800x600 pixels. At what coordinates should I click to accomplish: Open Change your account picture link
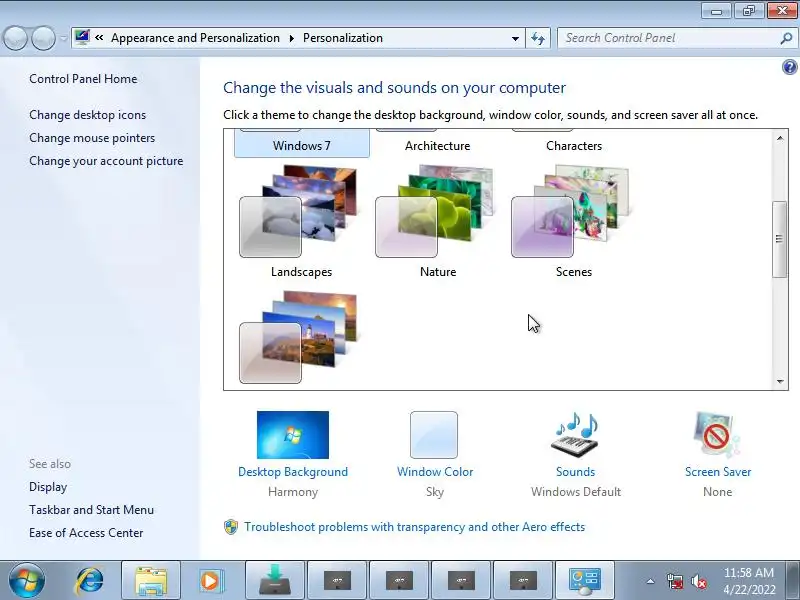pyautogui.click(x=106, y=161)
